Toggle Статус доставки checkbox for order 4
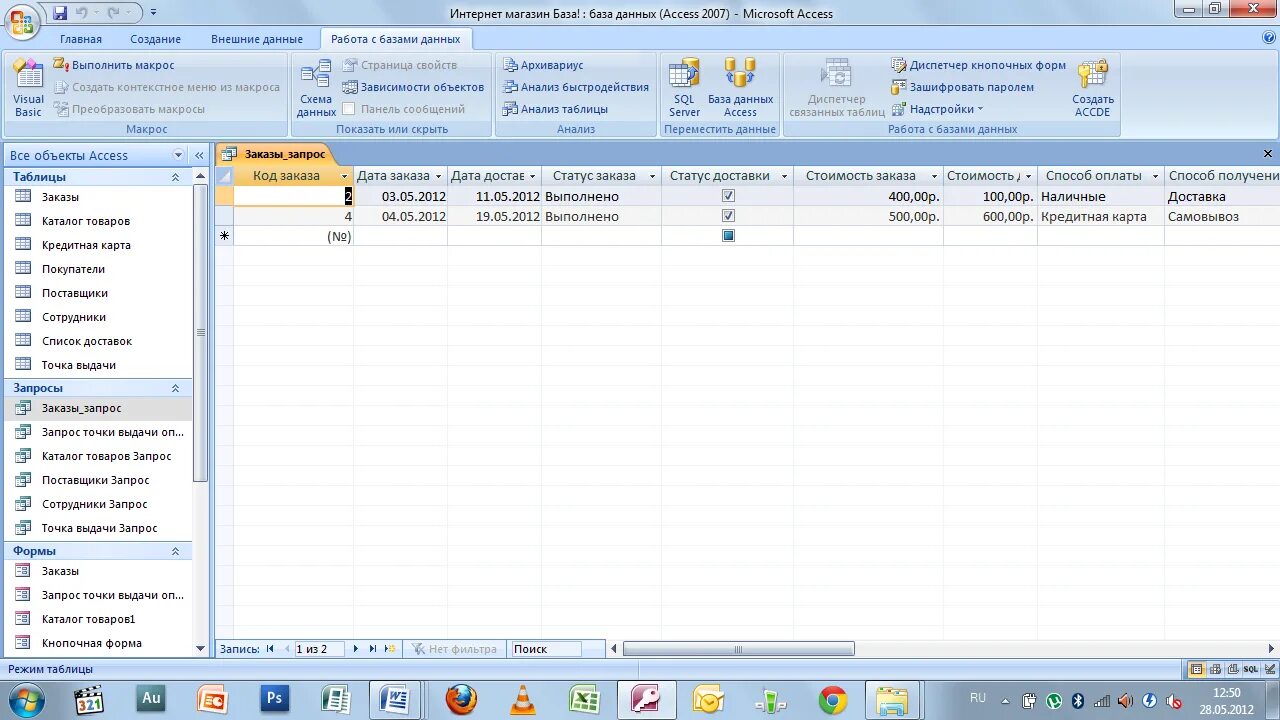 tap(728, 216)
